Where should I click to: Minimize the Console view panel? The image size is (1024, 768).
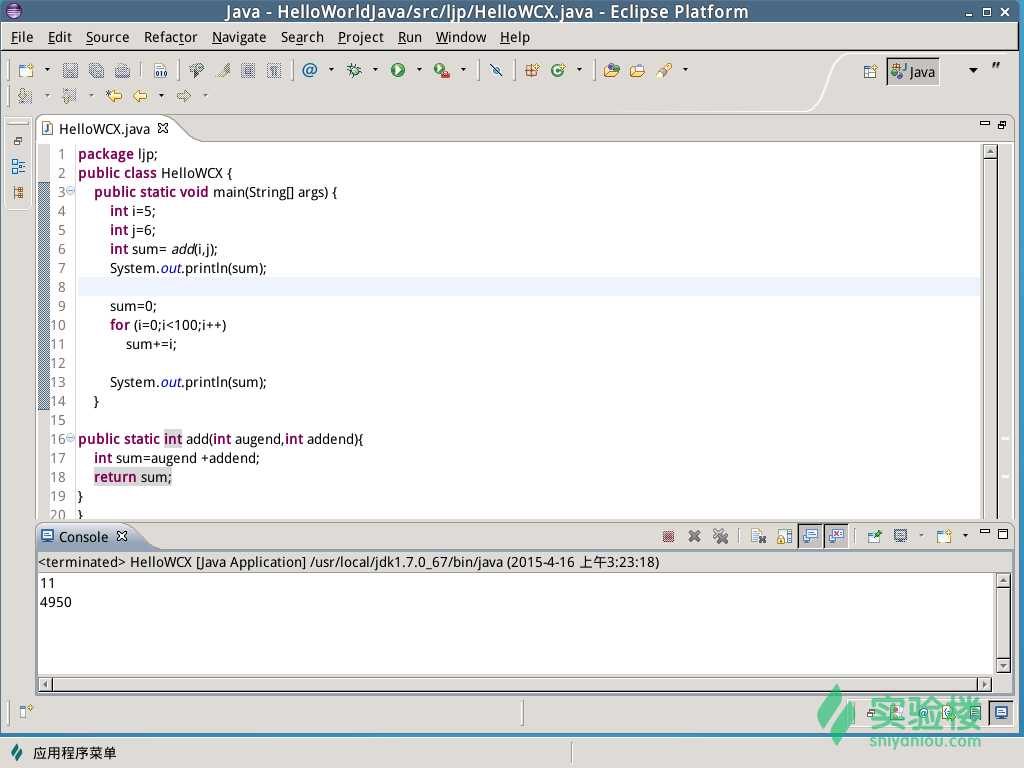click(985, 533)
